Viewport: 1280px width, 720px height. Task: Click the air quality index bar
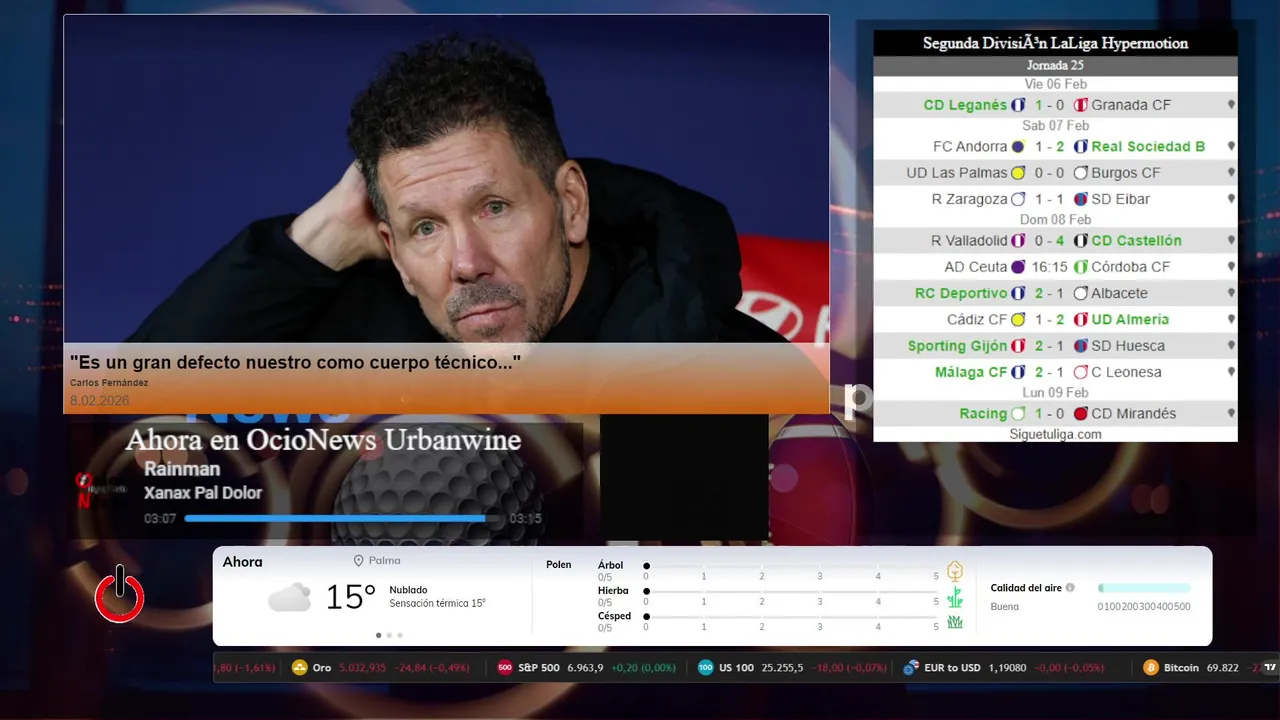(x=1144, y=588)
